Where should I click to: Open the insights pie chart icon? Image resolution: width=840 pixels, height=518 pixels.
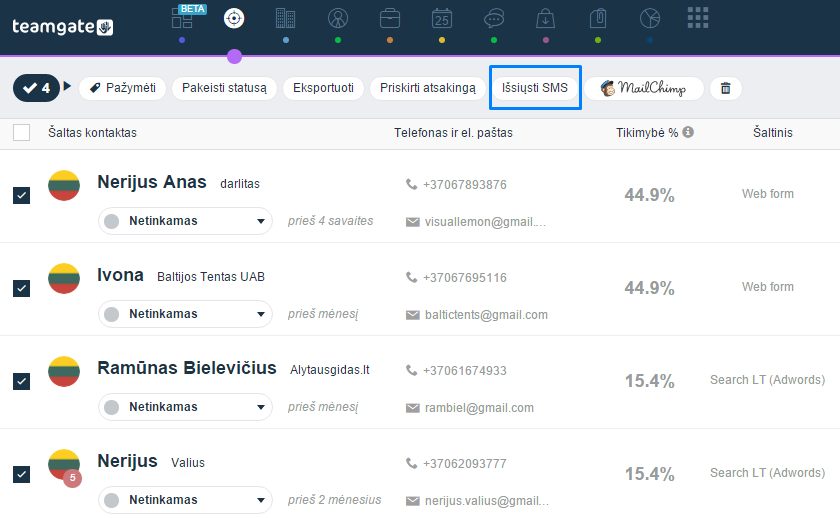tap(650, 18)
